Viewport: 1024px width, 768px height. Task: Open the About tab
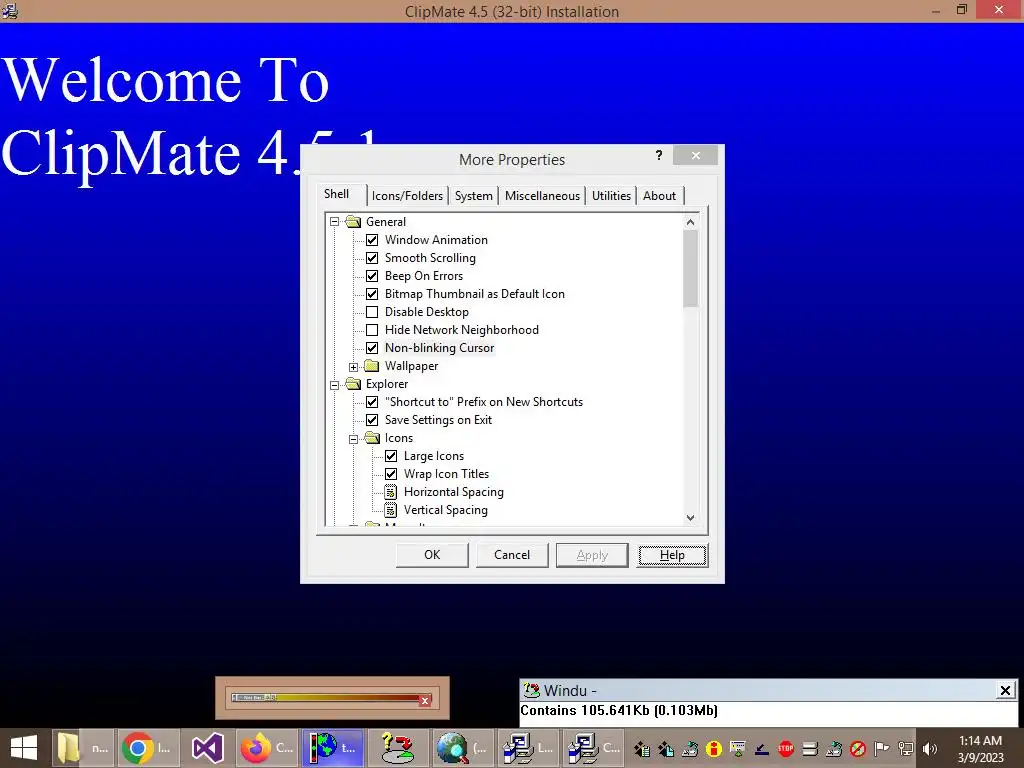point(660,196)
